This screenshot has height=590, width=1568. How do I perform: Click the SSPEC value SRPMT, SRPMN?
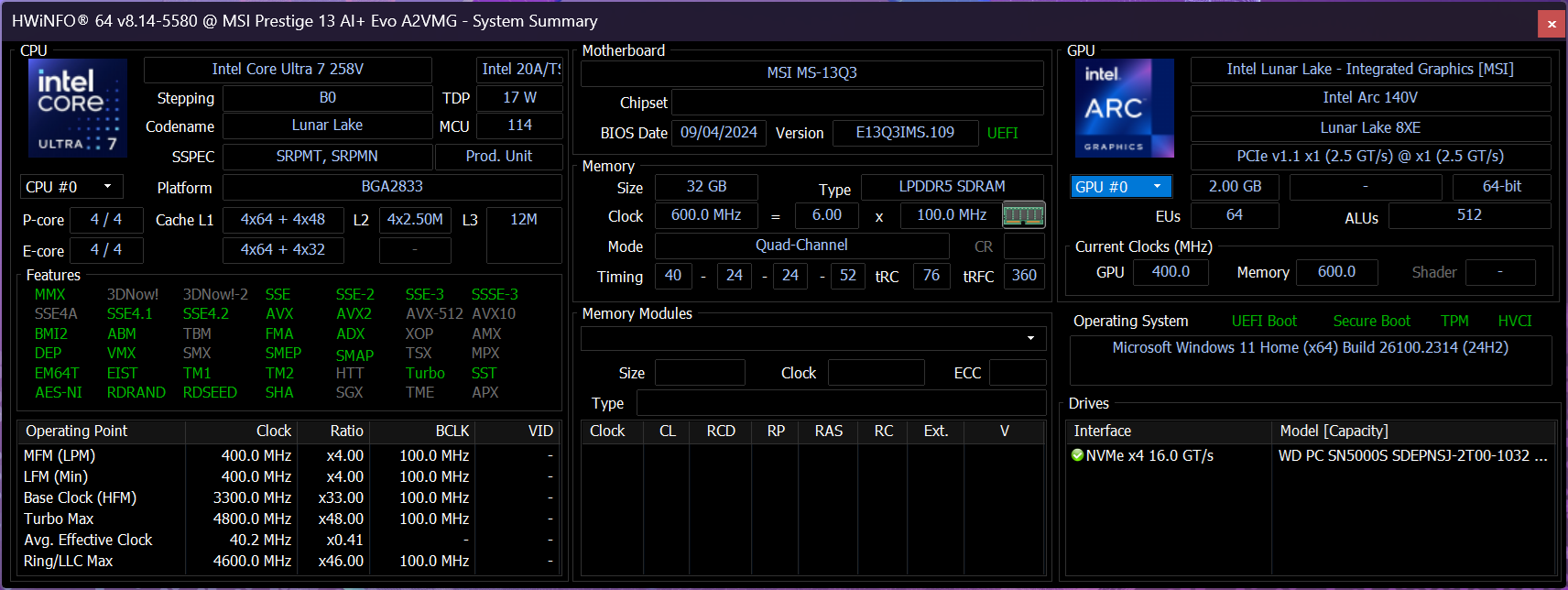[x=327, y=157]
